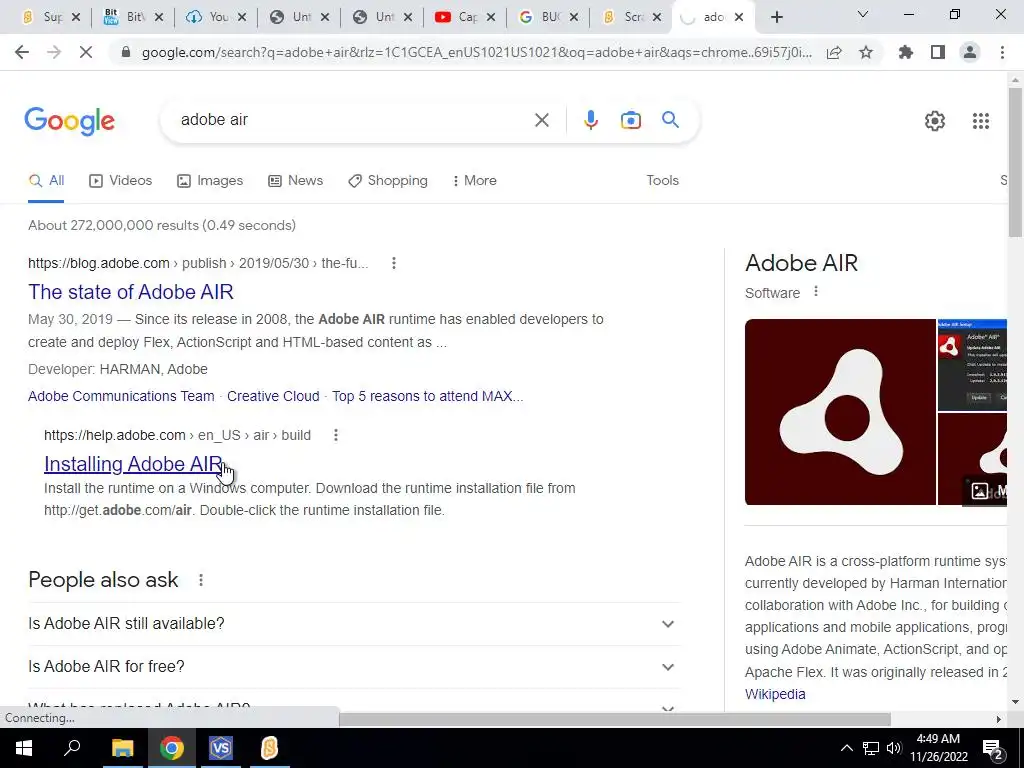Open the options next to Software label
The width and height of the screenshot is (1024, 768).
[x=816, y=291]
